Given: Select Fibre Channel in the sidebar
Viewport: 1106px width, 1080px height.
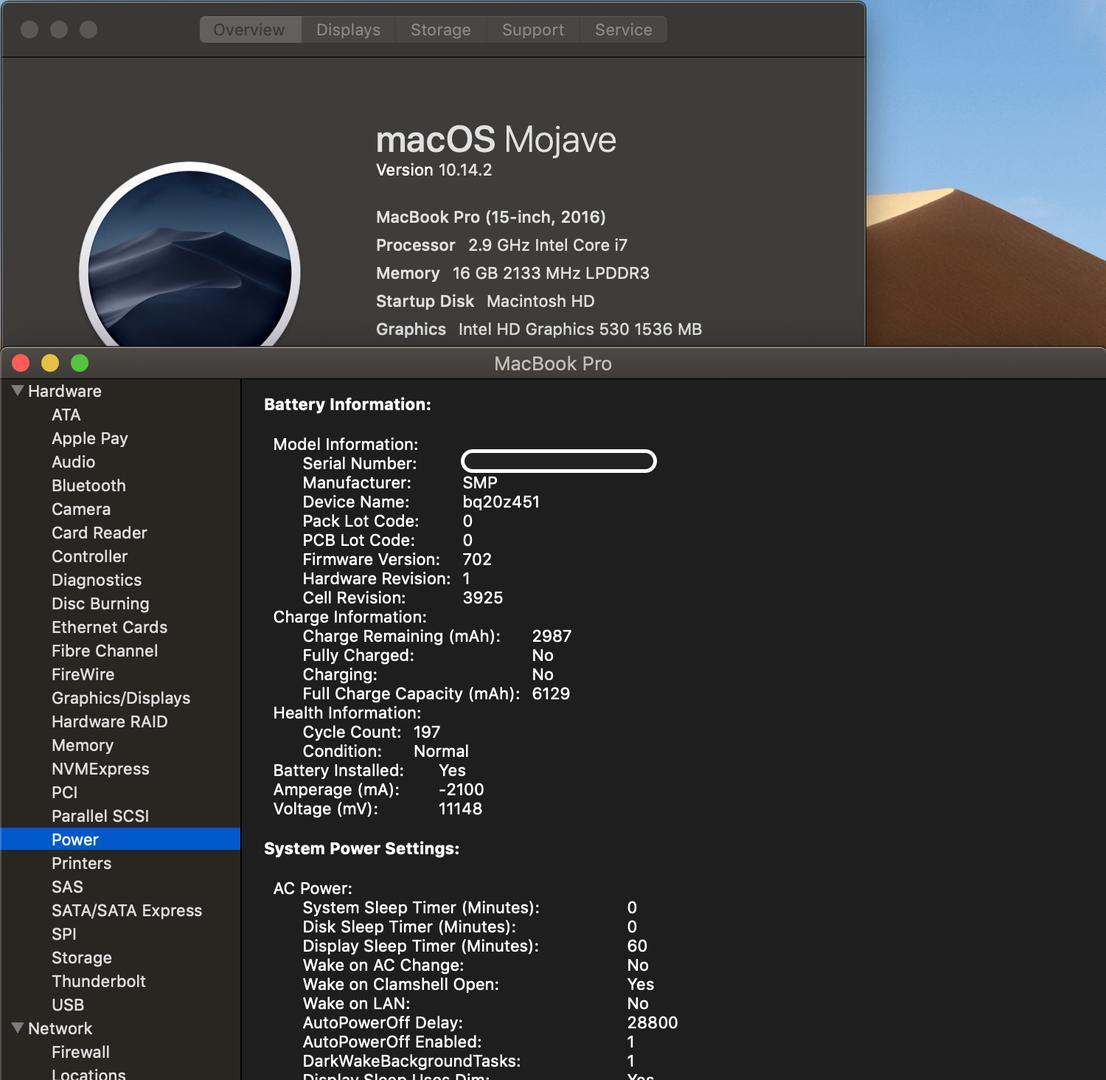Looking at the screenshot, I should click(105, 651).
